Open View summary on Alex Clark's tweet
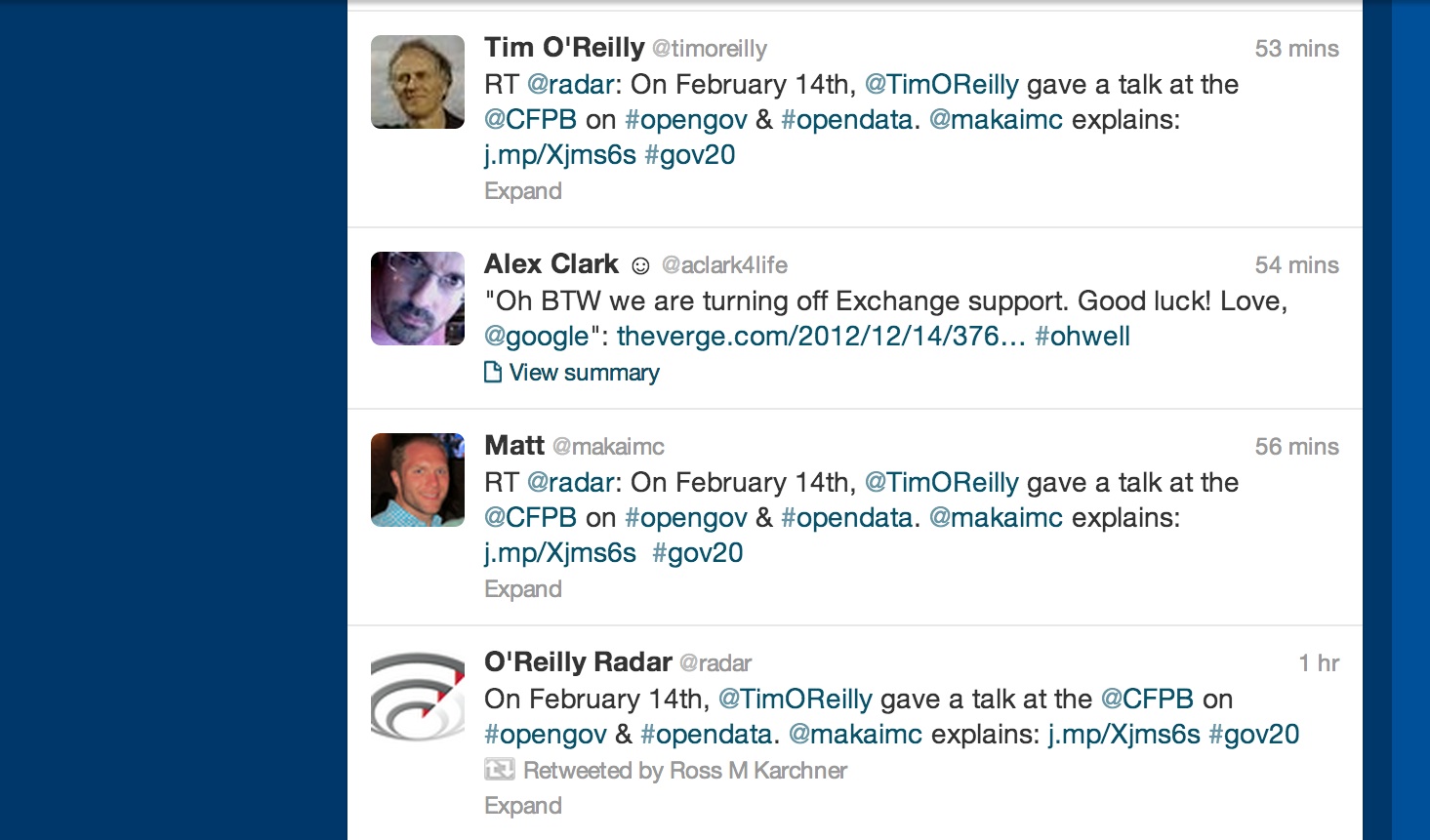This screenshot has width=1430, height=840. point(584,373)
